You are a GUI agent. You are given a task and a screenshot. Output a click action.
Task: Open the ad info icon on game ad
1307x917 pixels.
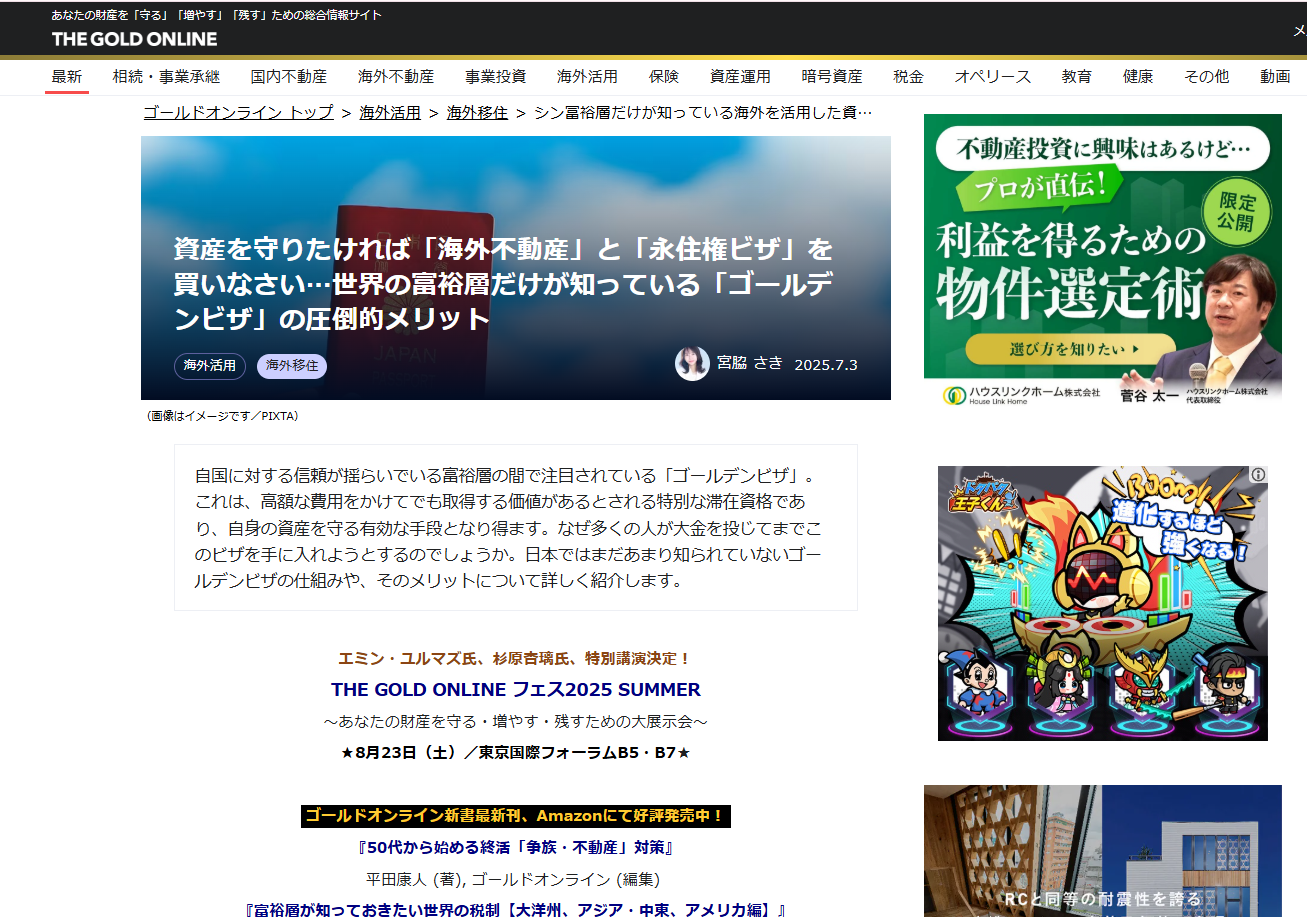tap(1259, 475)
